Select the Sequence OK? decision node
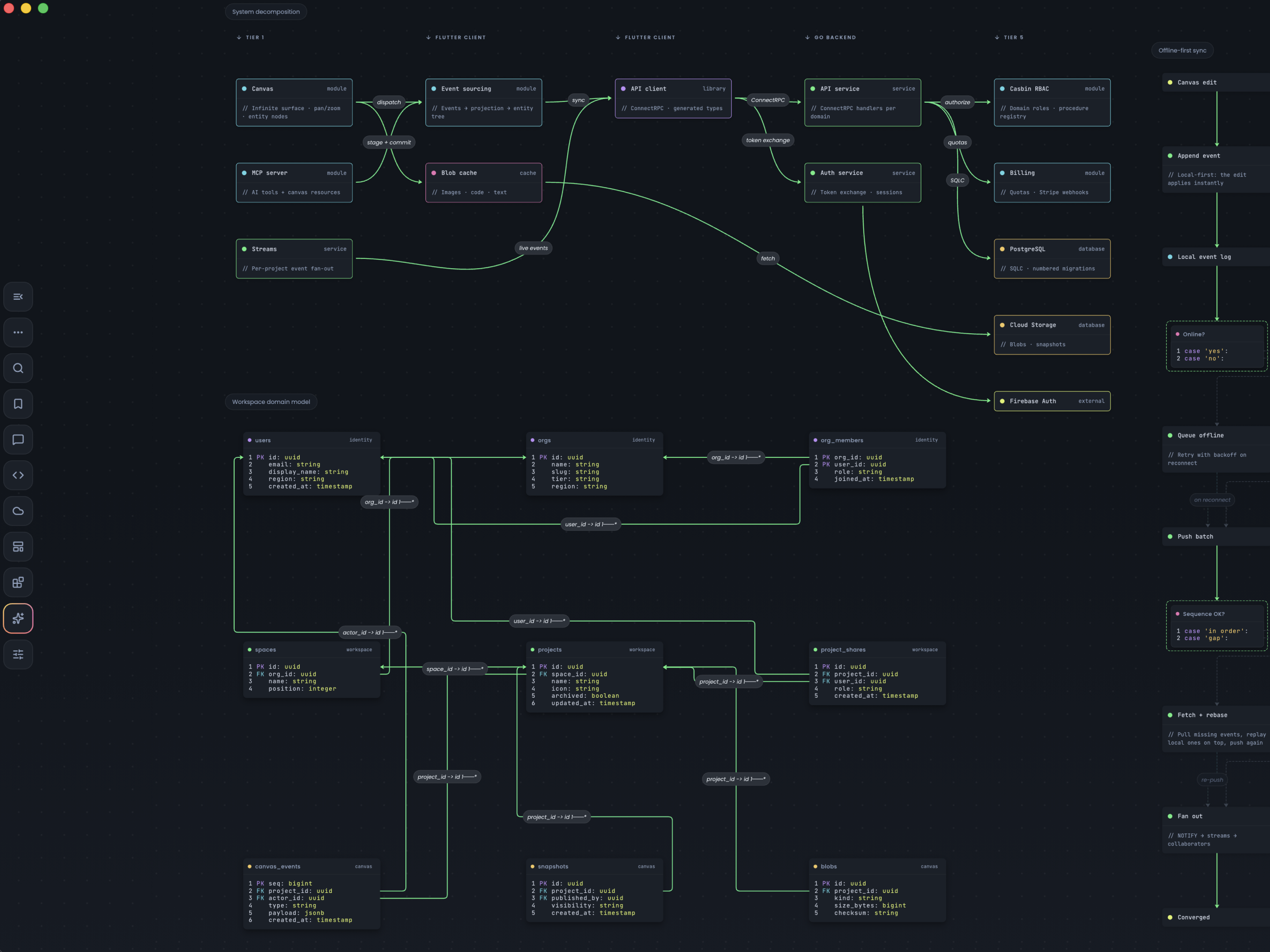The image size is (1270, 952). click(x=1217, y=626)
